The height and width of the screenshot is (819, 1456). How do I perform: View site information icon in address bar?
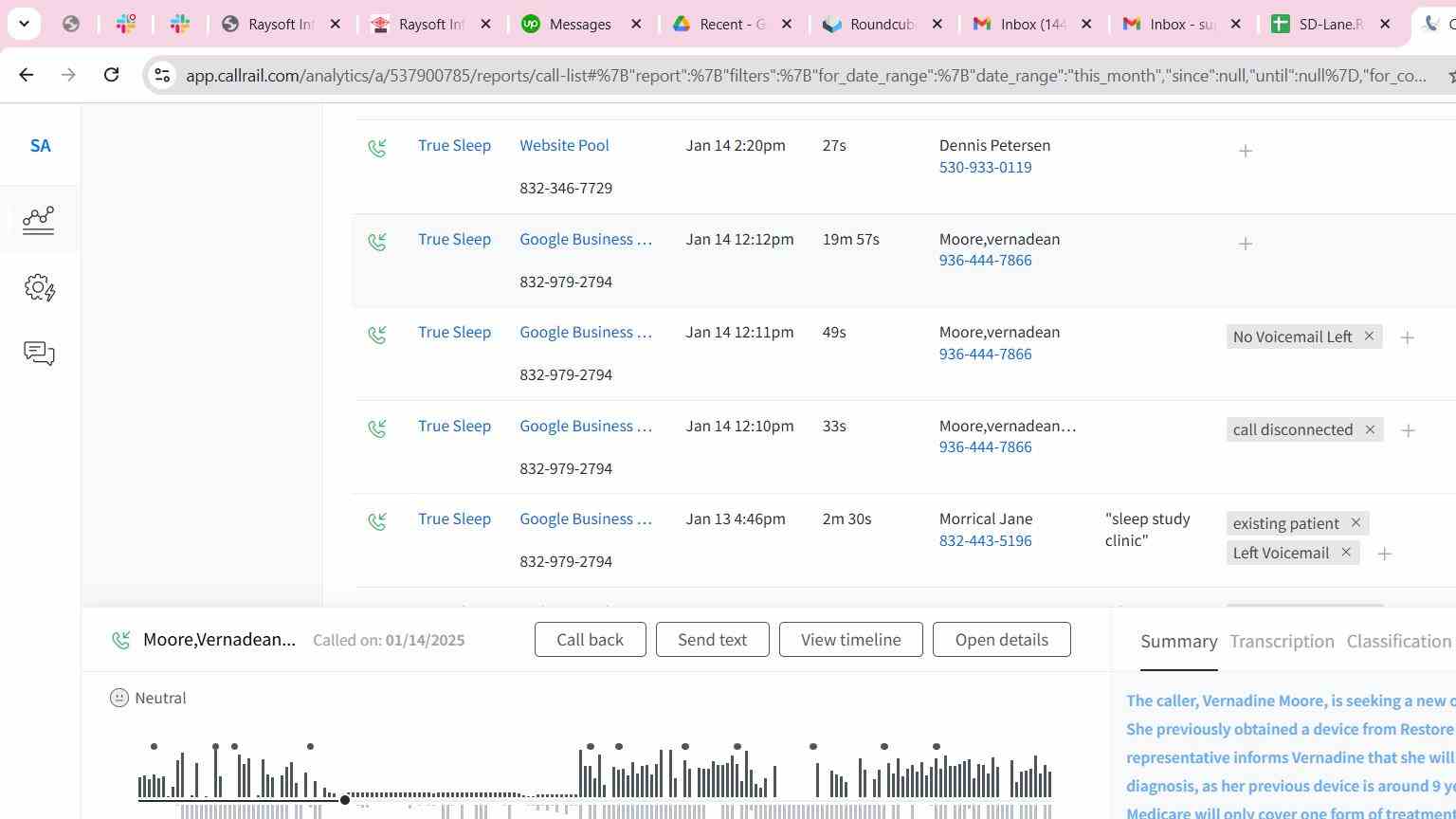162,75
